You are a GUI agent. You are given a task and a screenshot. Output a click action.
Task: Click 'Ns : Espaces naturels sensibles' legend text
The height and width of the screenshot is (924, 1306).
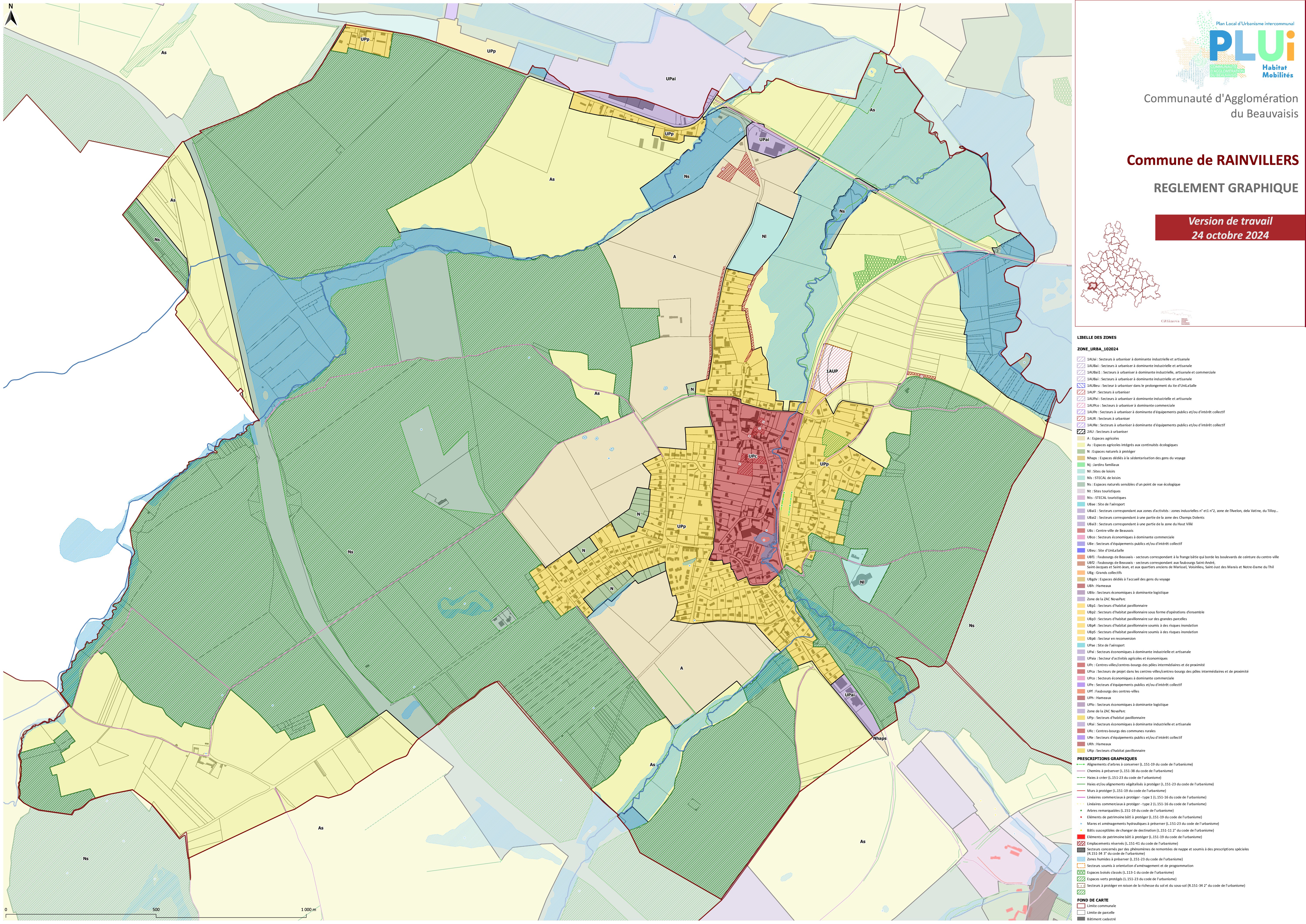click(1133, 485)
